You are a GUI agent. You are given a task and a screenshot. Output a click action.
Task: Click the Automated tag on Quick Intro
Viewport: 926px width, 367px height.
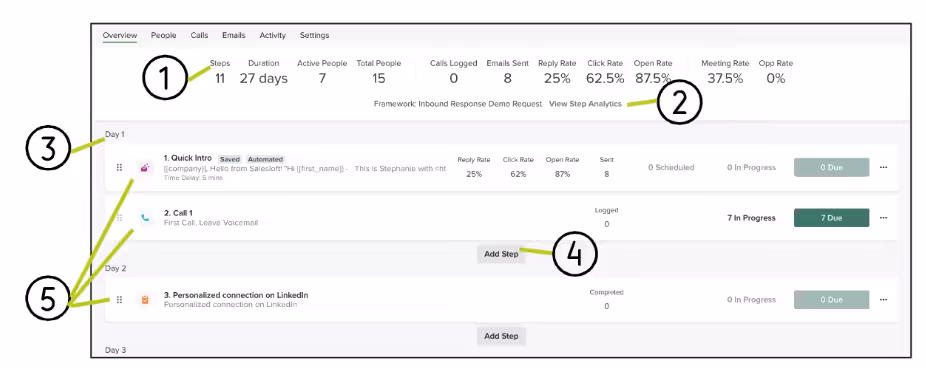point(265,159)
